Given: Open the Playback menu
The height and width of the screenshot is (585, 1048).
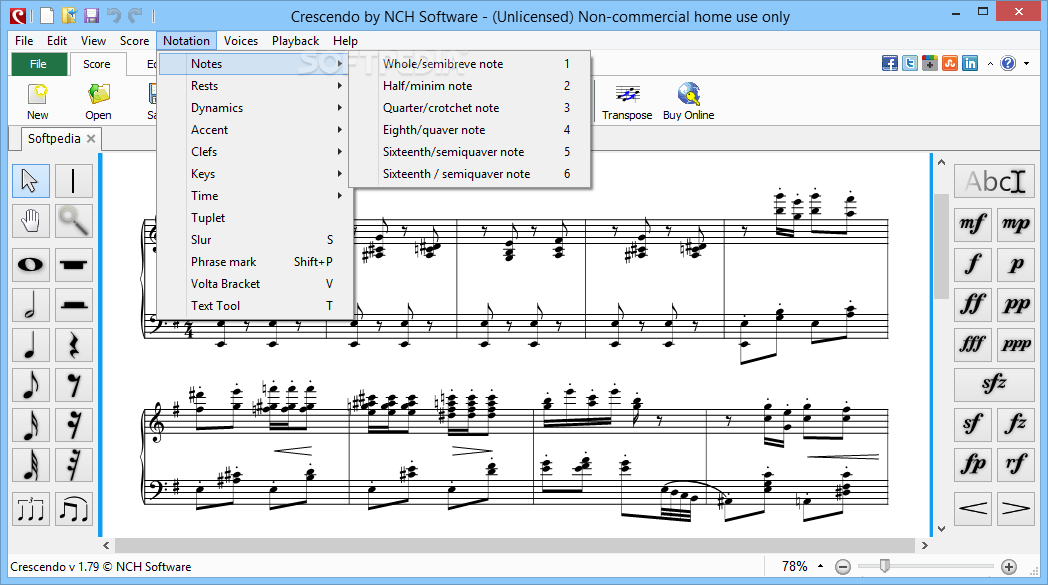Looking at the screenshot, I should click(x=295, y=41).
